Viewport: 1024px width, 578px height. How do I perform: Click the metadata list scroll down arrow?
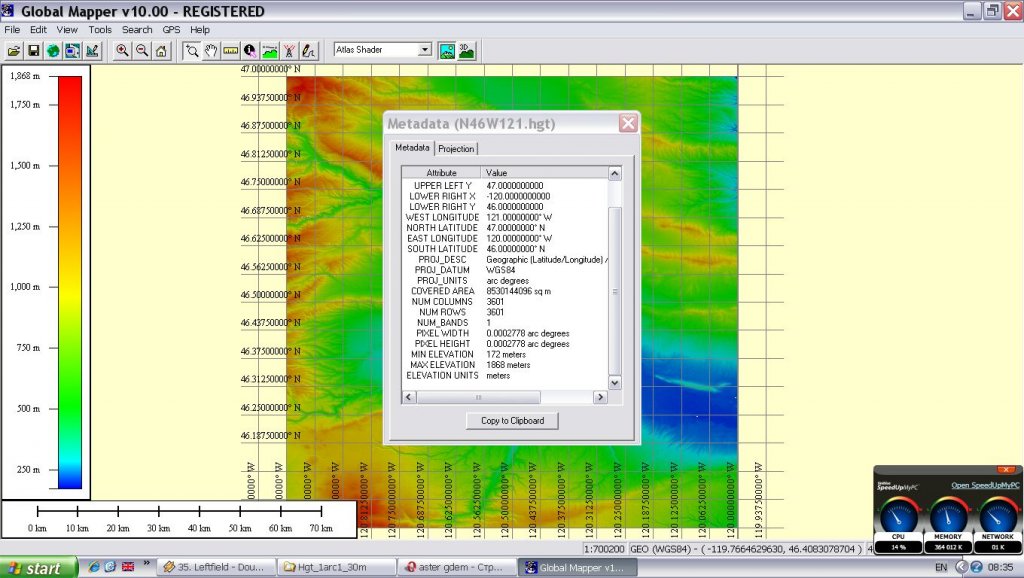point(615,383)
